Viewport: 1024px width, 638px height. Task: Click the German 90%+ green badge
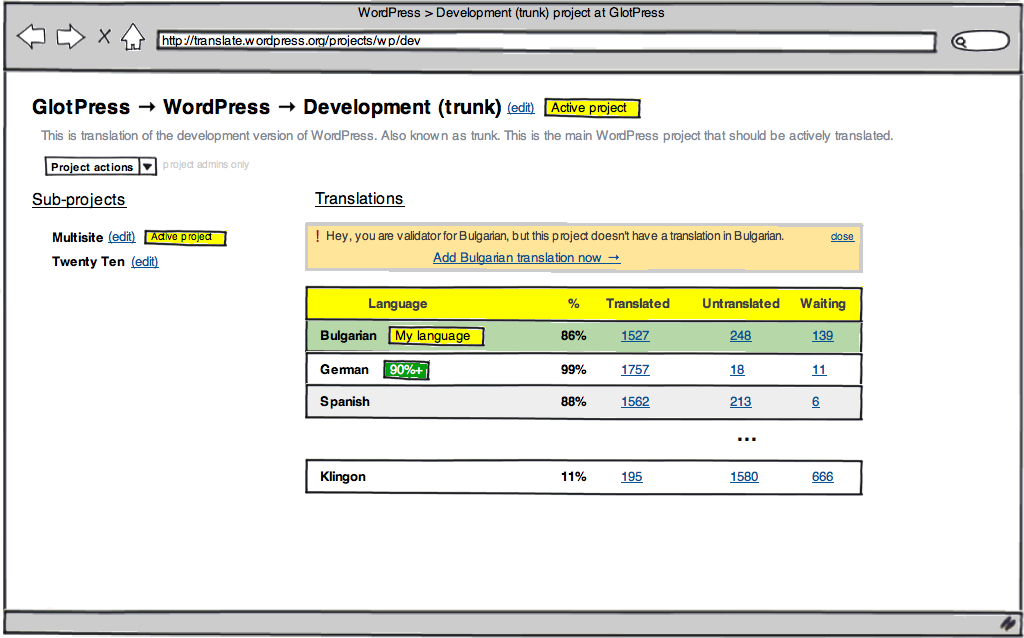407,370
